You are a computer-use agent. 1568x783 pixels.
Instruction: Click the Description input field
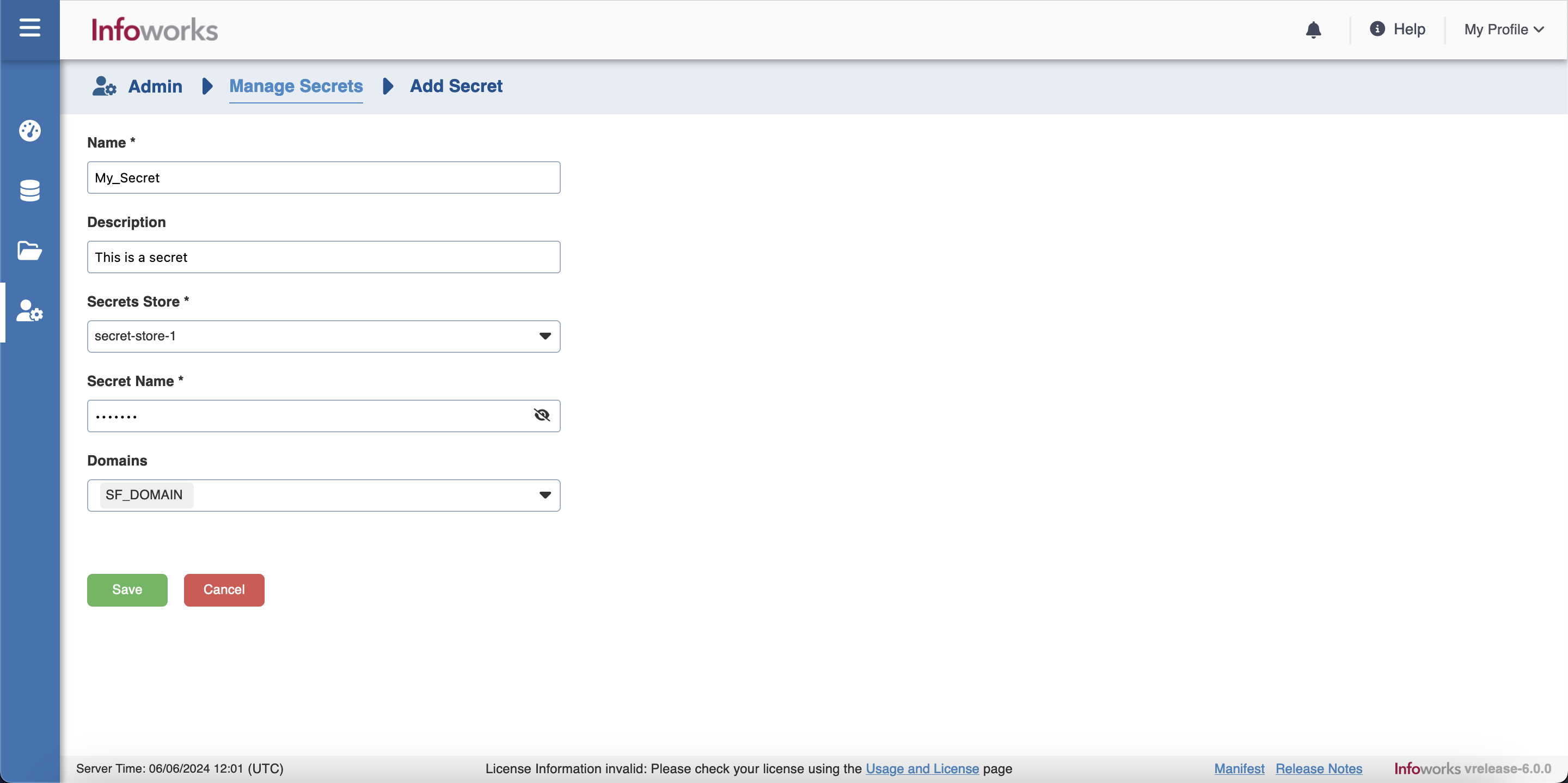click(x=324, y=257)
